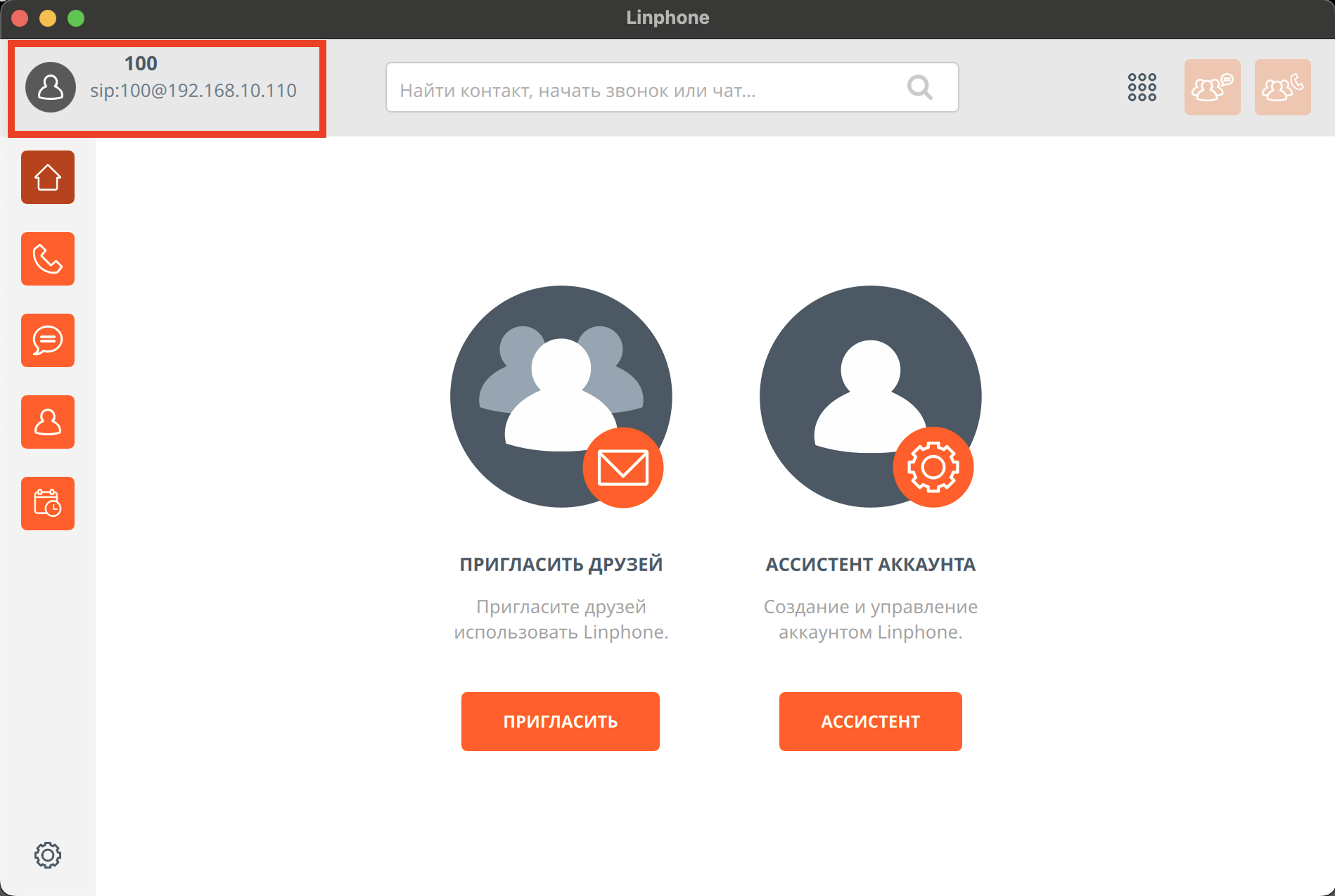Open the chat conversations sidebar icon
This screenshot has width=1335, height=896.
tap(48, 340)
